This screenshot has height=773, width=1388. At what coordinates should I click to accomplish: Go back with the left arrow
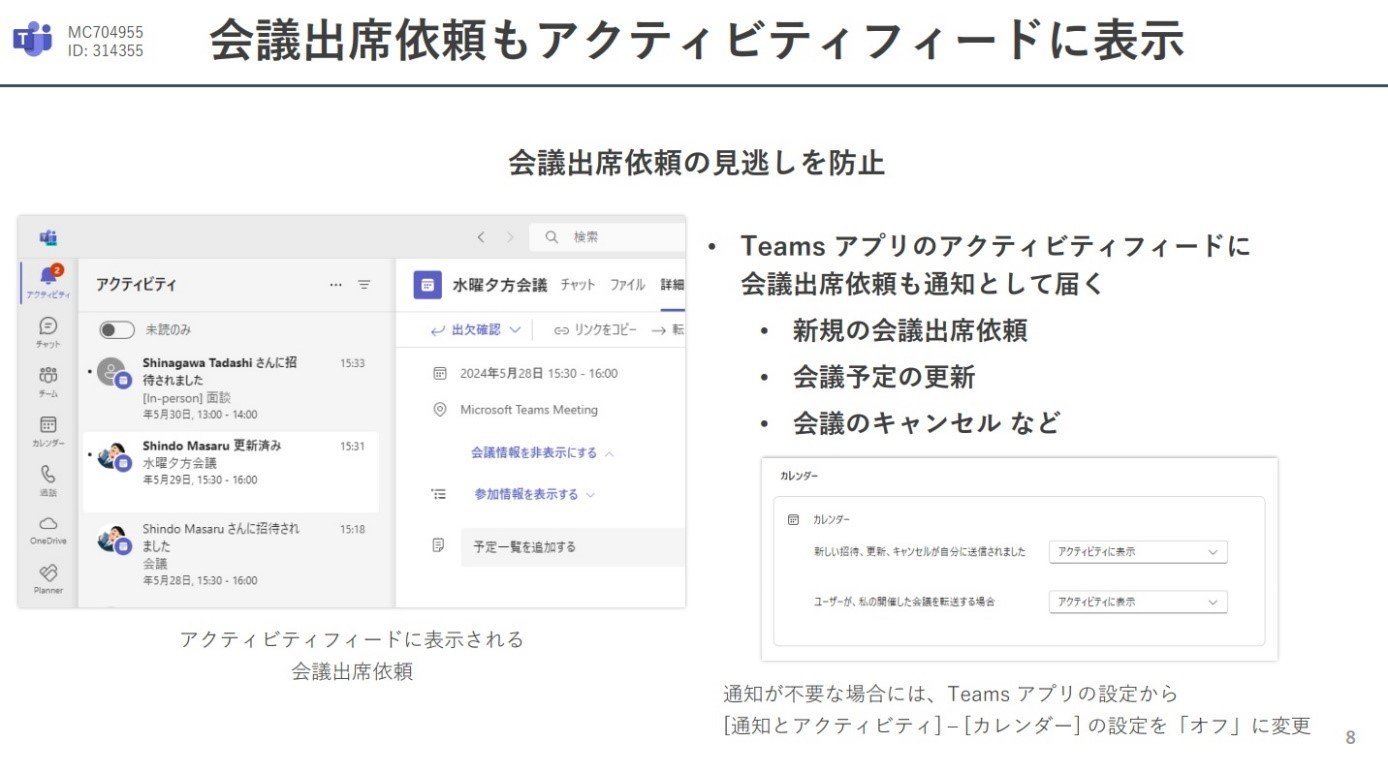[481, 237]
